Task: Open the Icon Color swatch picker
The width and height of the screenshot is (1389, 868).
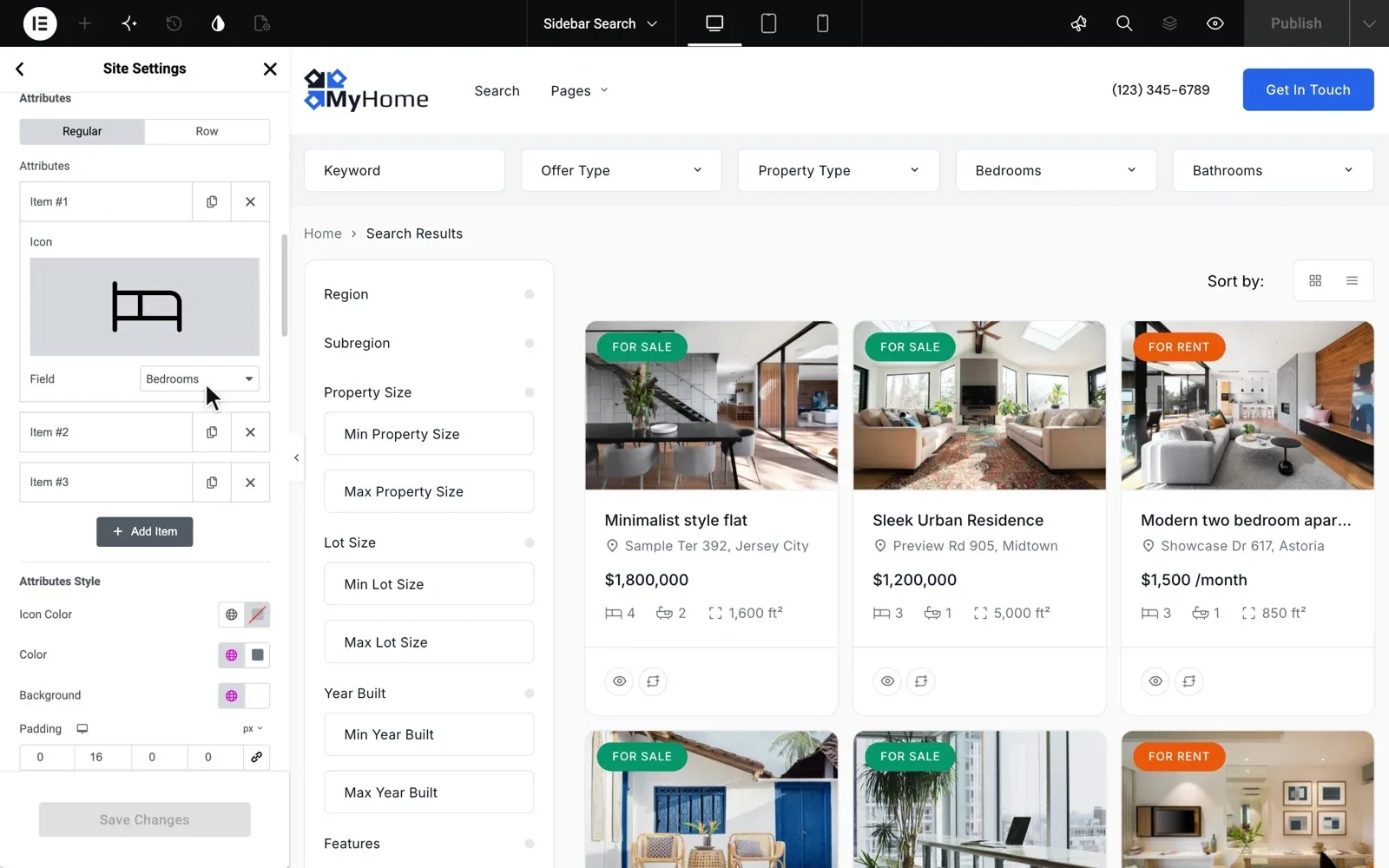Action: click(258, 615)
